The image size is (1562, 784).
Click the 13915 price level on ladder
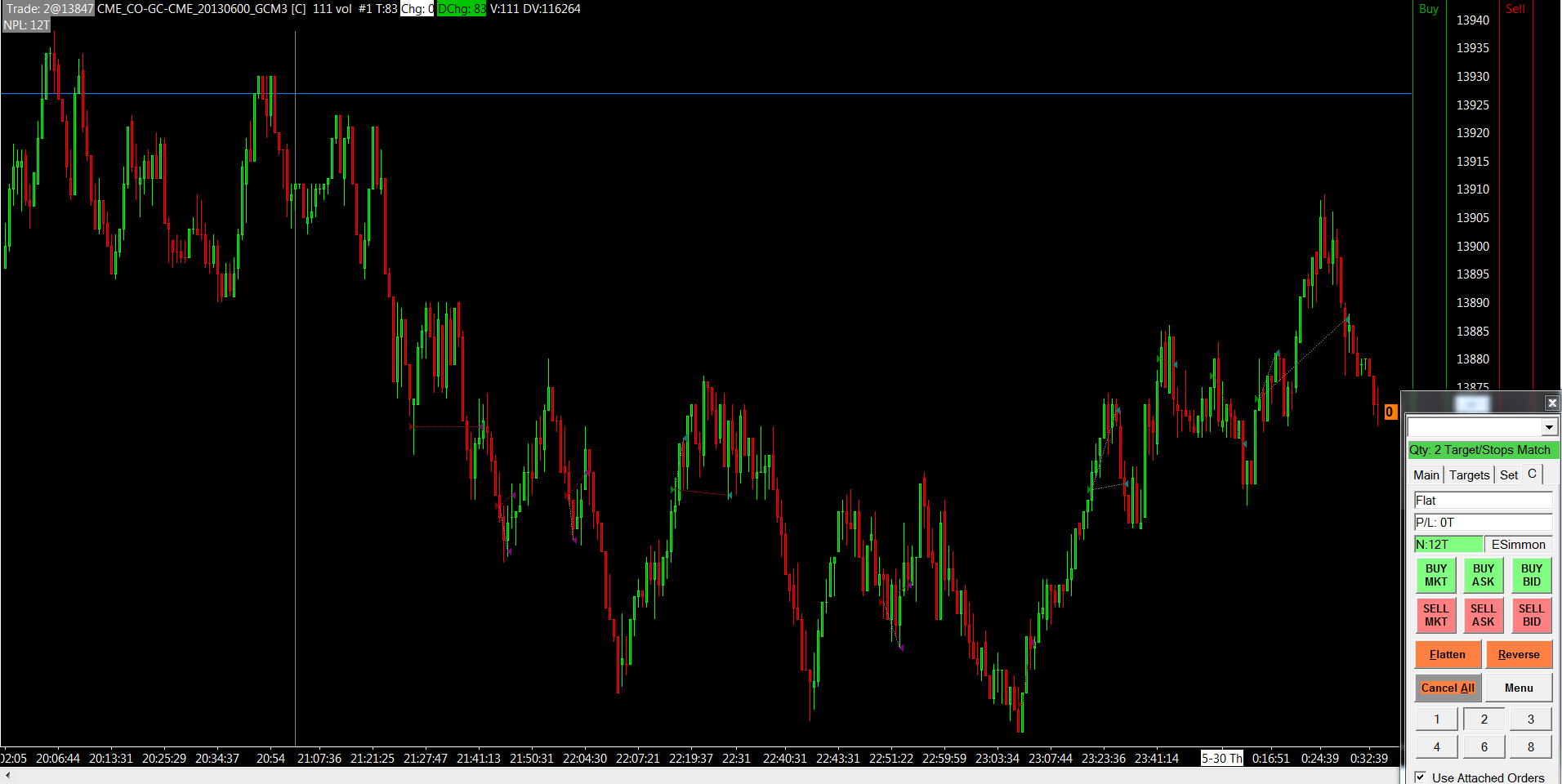click(x=1472, y=161)
